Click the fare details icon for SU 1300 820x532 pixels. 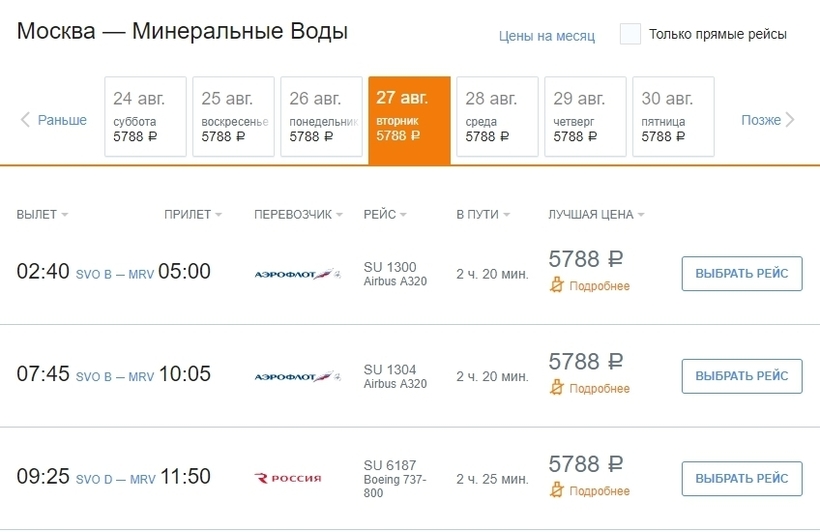(557, 286)
